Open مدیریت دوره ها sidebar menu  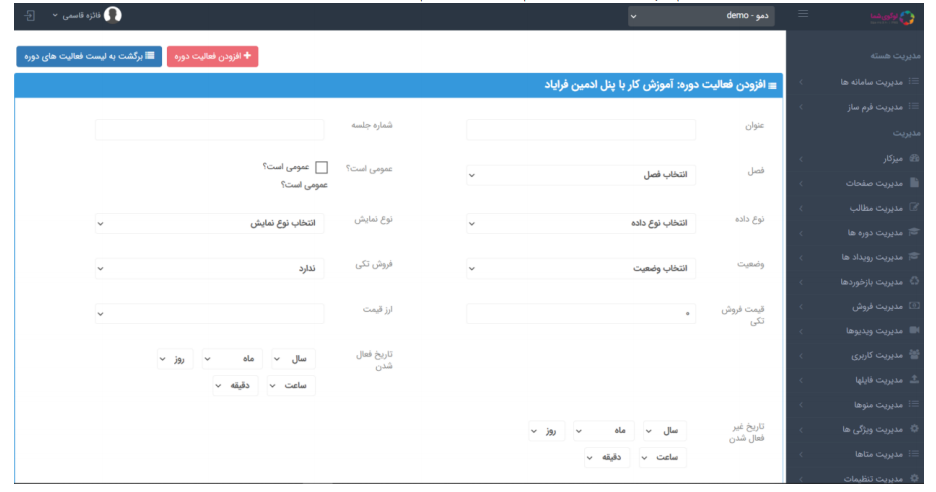(855, 232)
